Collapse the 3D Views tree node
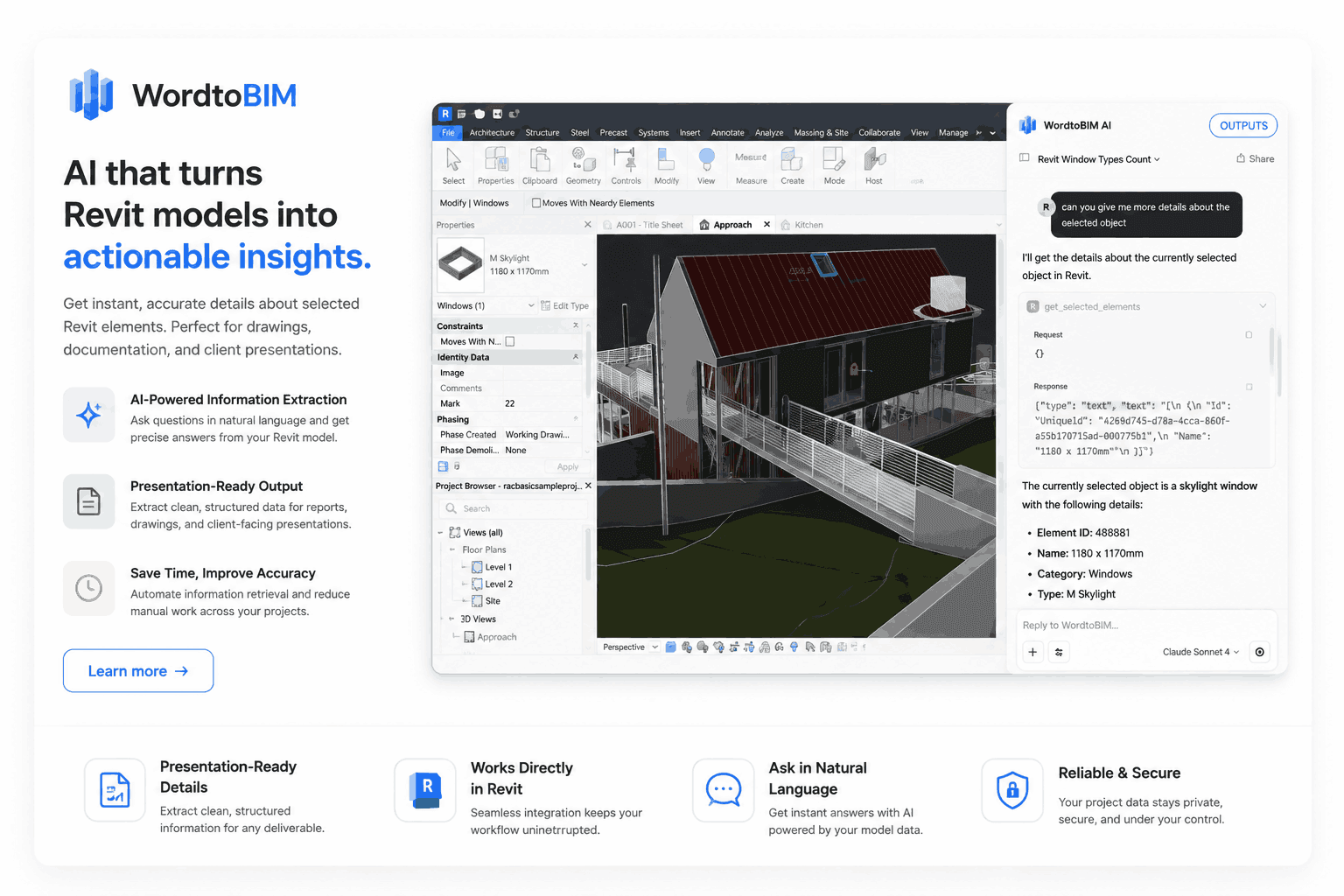This screenshot has height=896, width=1344. point(452,619)
